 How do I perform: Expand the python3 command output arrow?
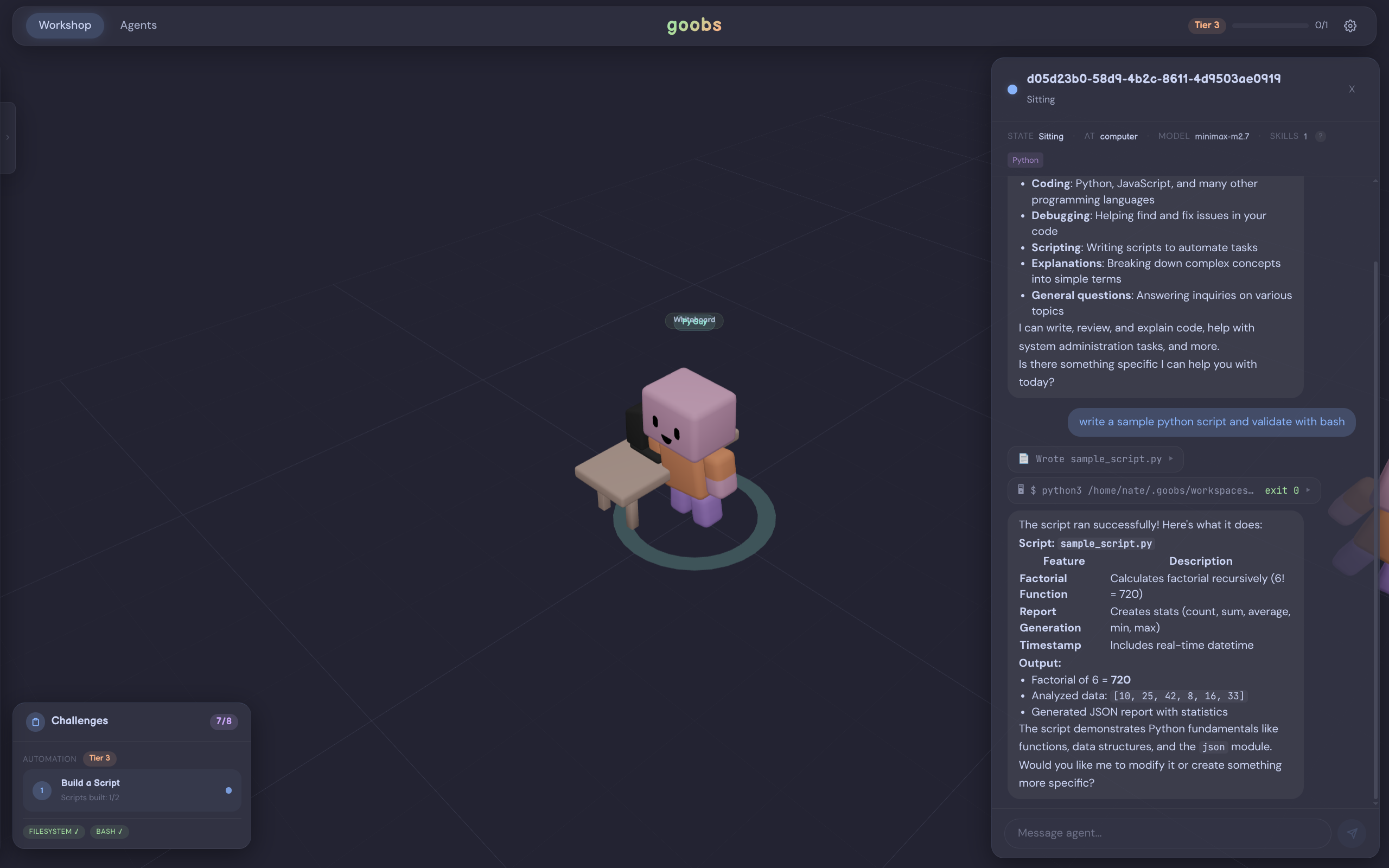point(1308,490)
